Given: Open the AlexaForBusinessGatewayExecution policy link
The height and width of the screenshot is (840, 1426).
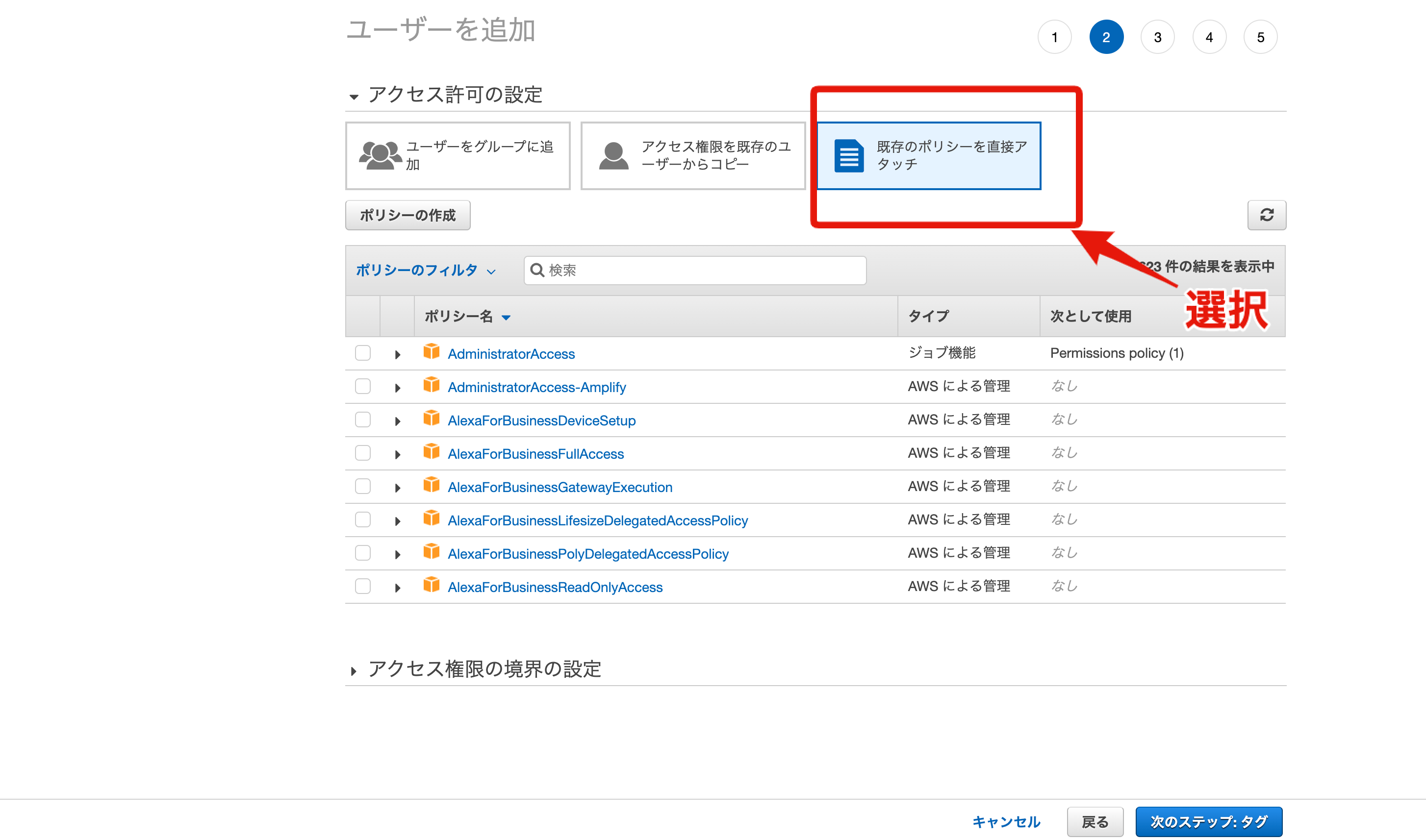Looking at the screenshot, I should (560, 487).
